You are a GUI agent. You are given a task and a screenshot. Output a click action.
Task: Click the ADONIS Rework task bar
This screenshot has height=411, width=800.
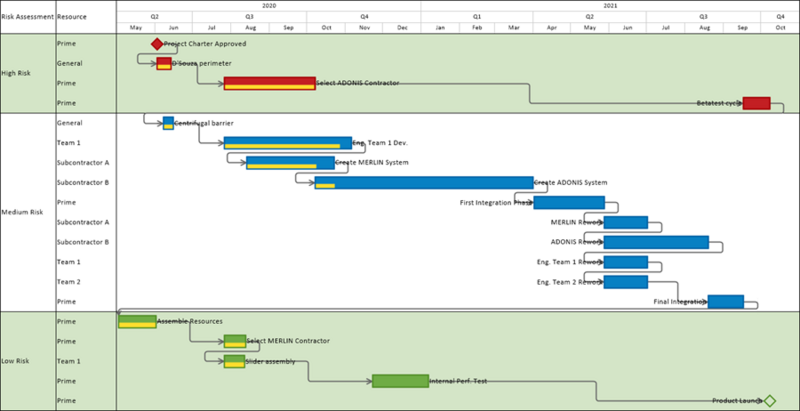click(656, 242)
